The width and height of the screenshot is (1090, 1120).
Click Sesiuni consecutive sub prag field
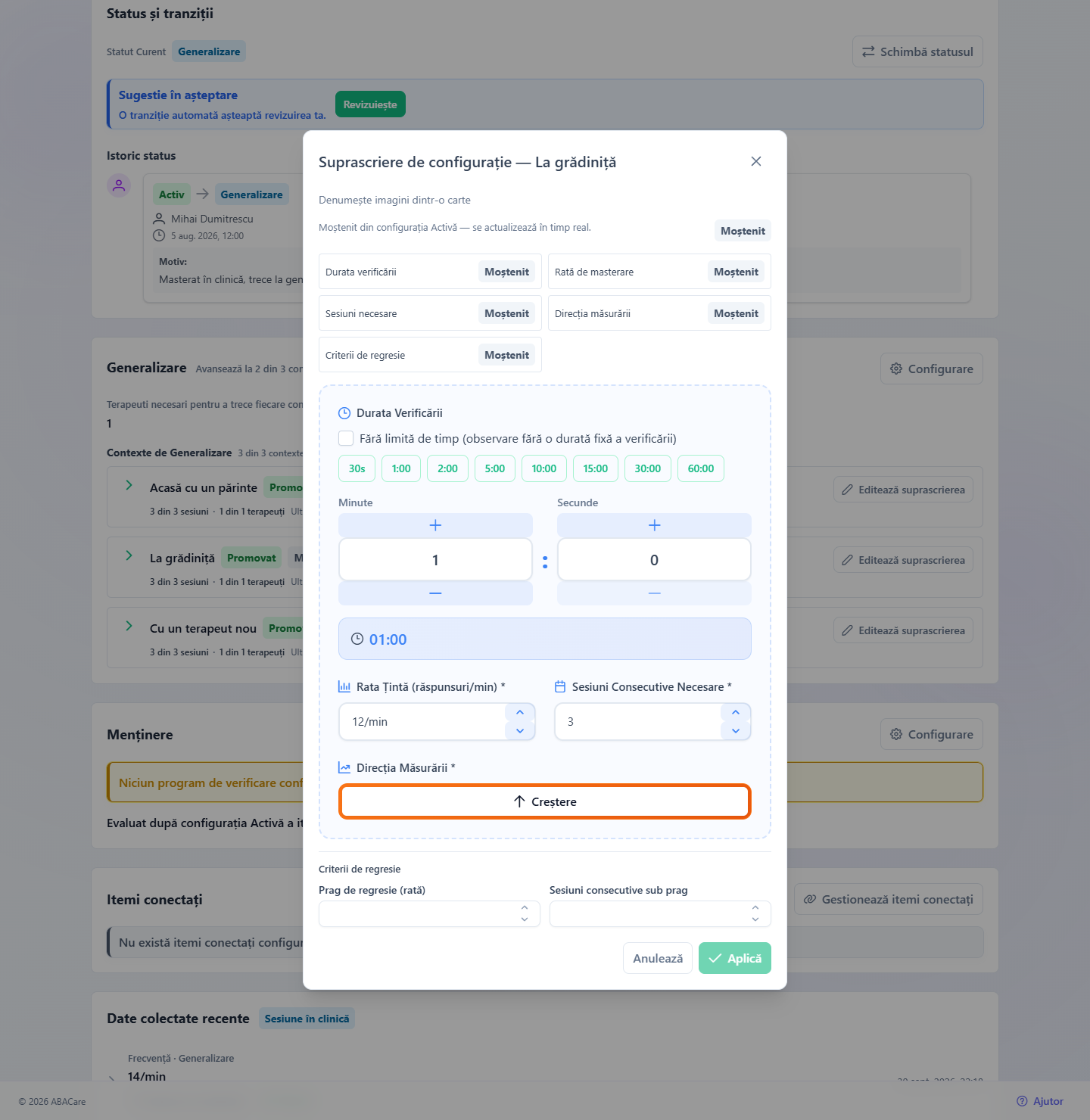(x=660, y=913)
